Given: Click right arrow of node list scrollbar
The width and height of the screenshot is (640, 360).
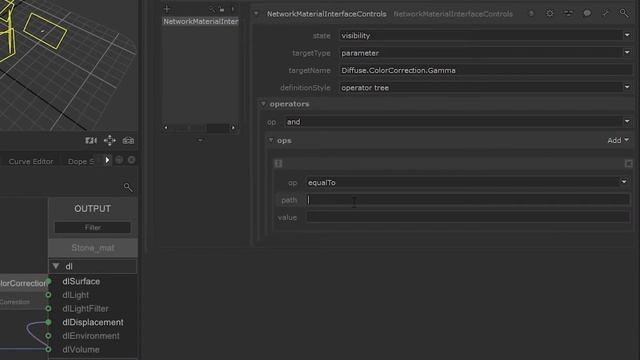Looking at the screenshot, I should point(233,128).
